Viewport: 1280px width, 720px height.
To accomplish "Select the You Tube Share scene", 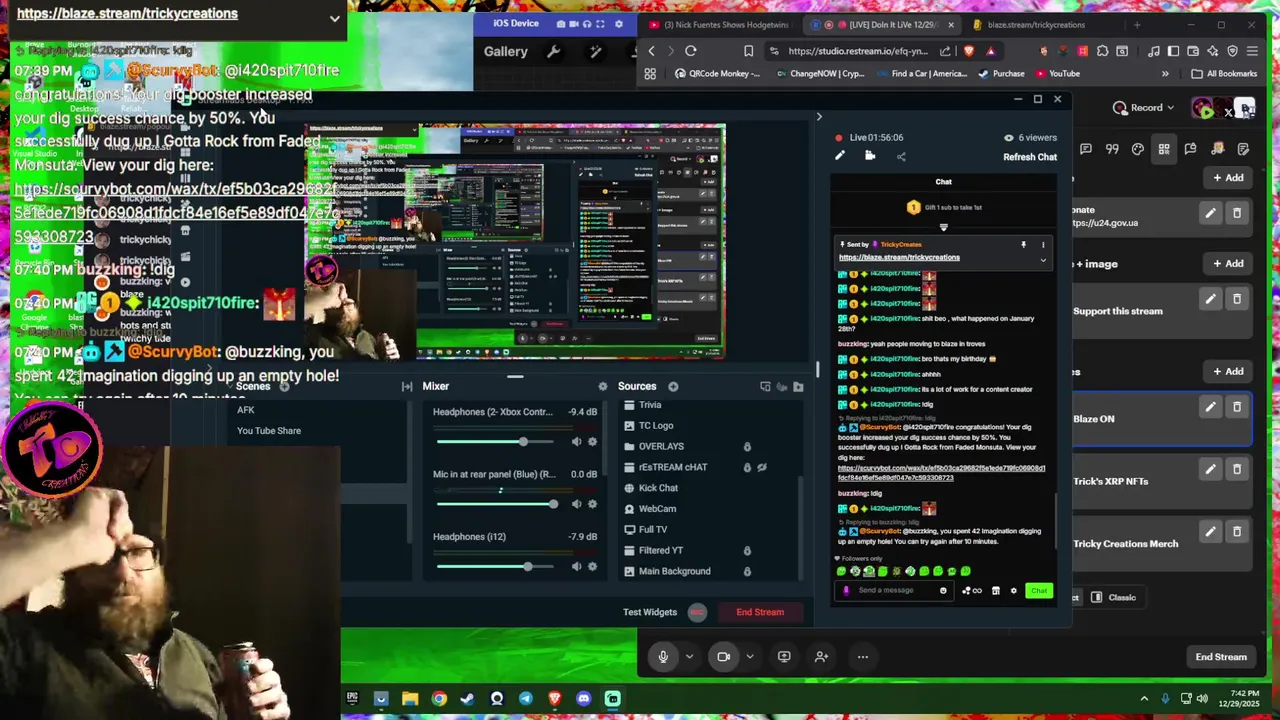I will (x=269, y=431).
